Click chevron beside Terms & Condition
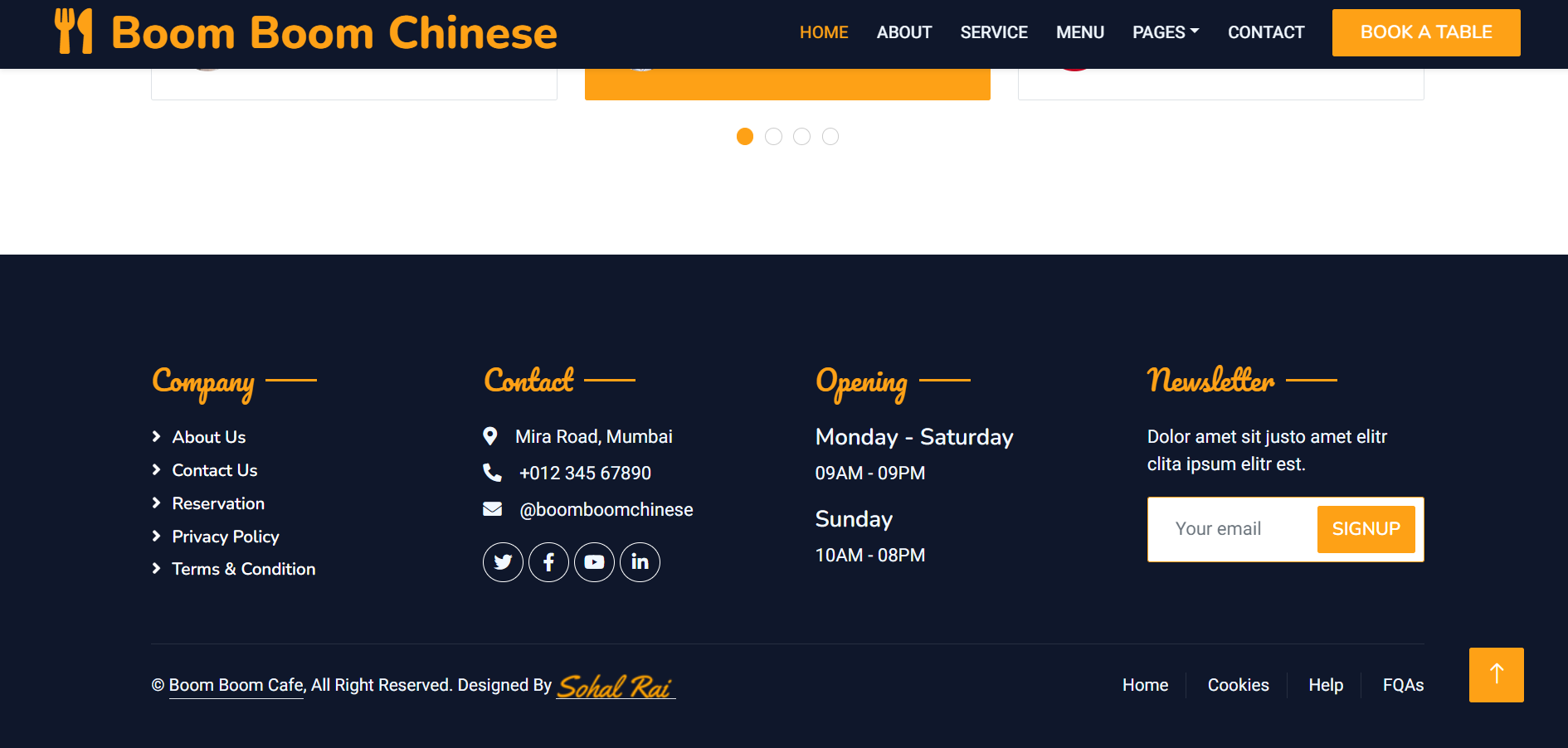This screenshot has height=748, width=1568. tap(157, 569)
